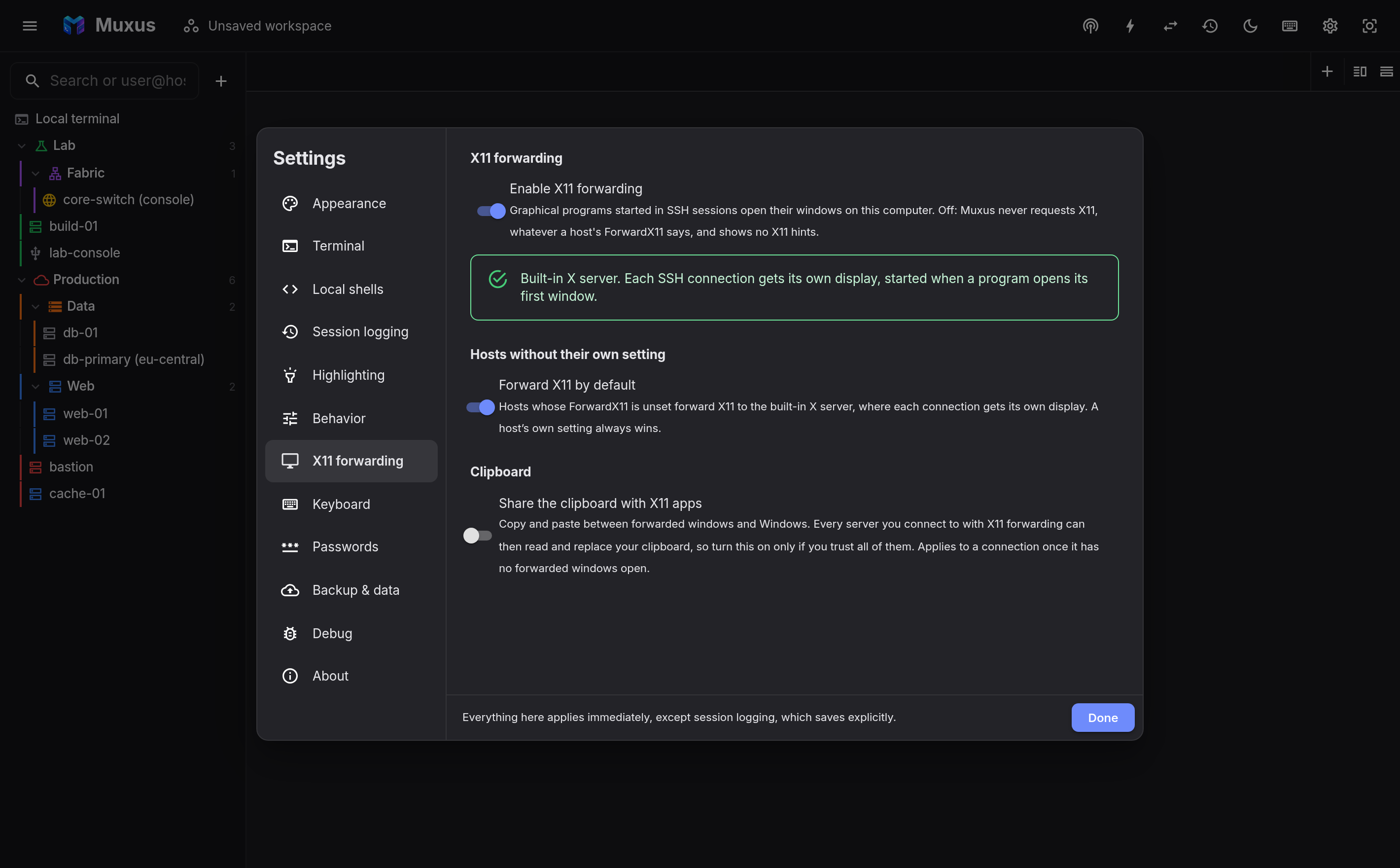Open Highlighting settings section
The height and width of the screenshot is (868, 1400).
coord(351,375)
